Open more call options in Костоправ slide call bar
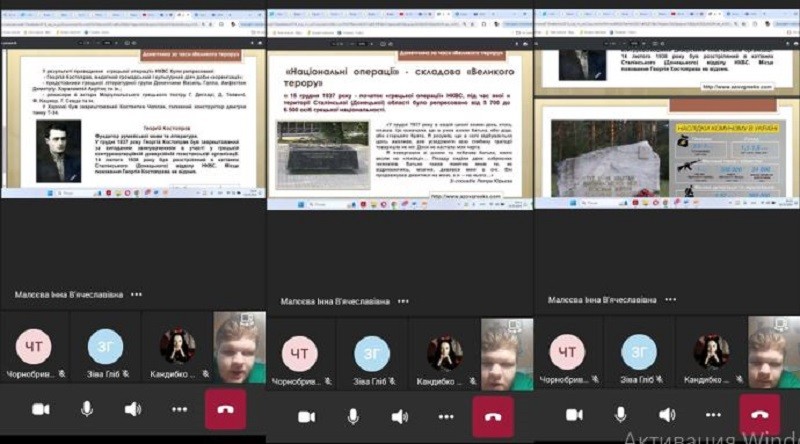 point(179,409)
